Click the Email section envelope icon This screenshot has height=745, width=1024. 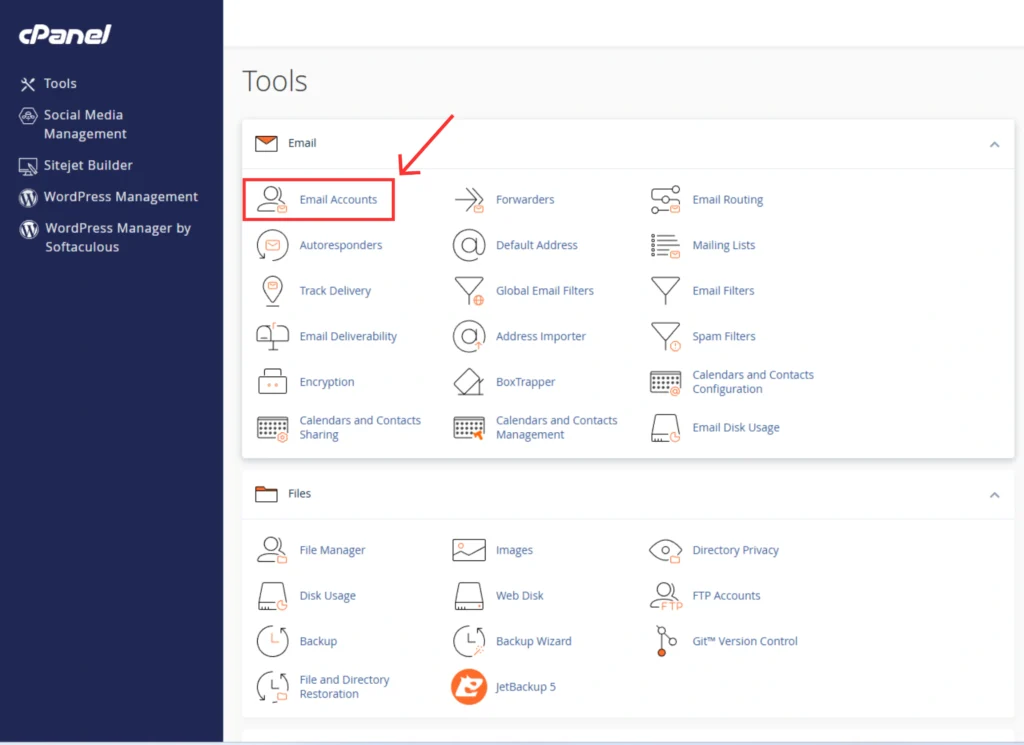coord(266,143)
